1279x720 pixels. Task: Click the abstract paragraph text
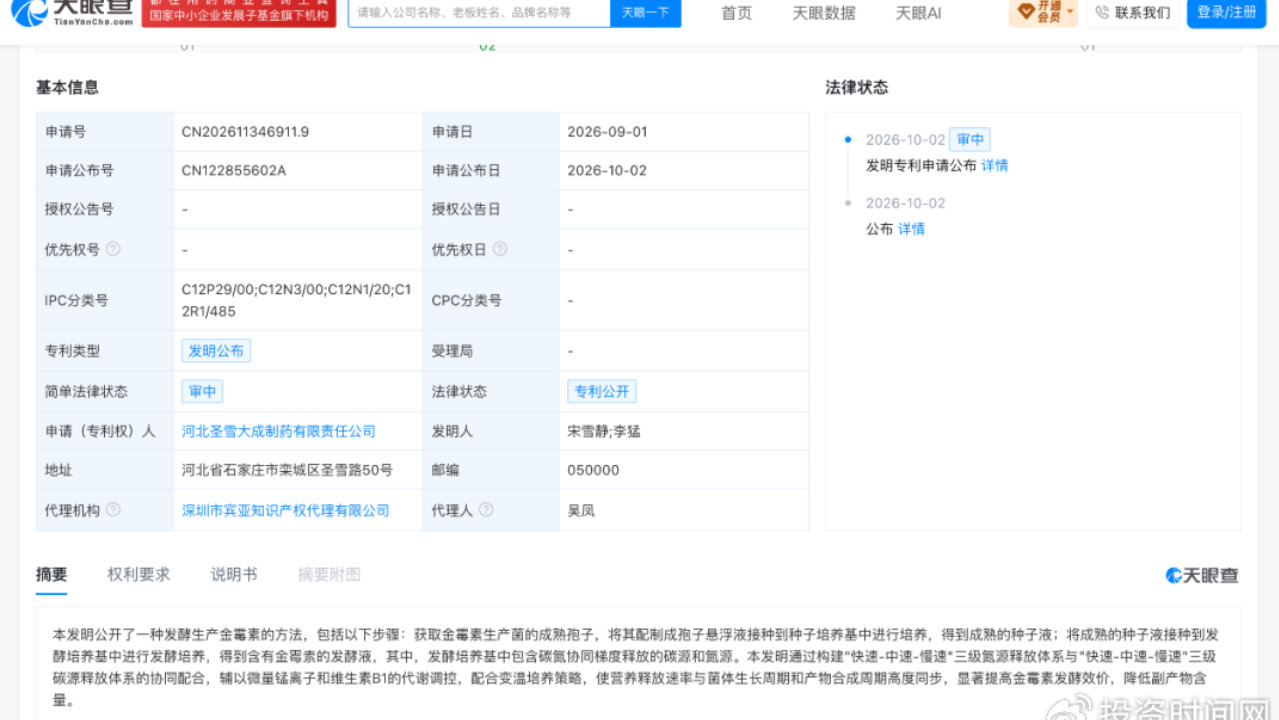636,667
